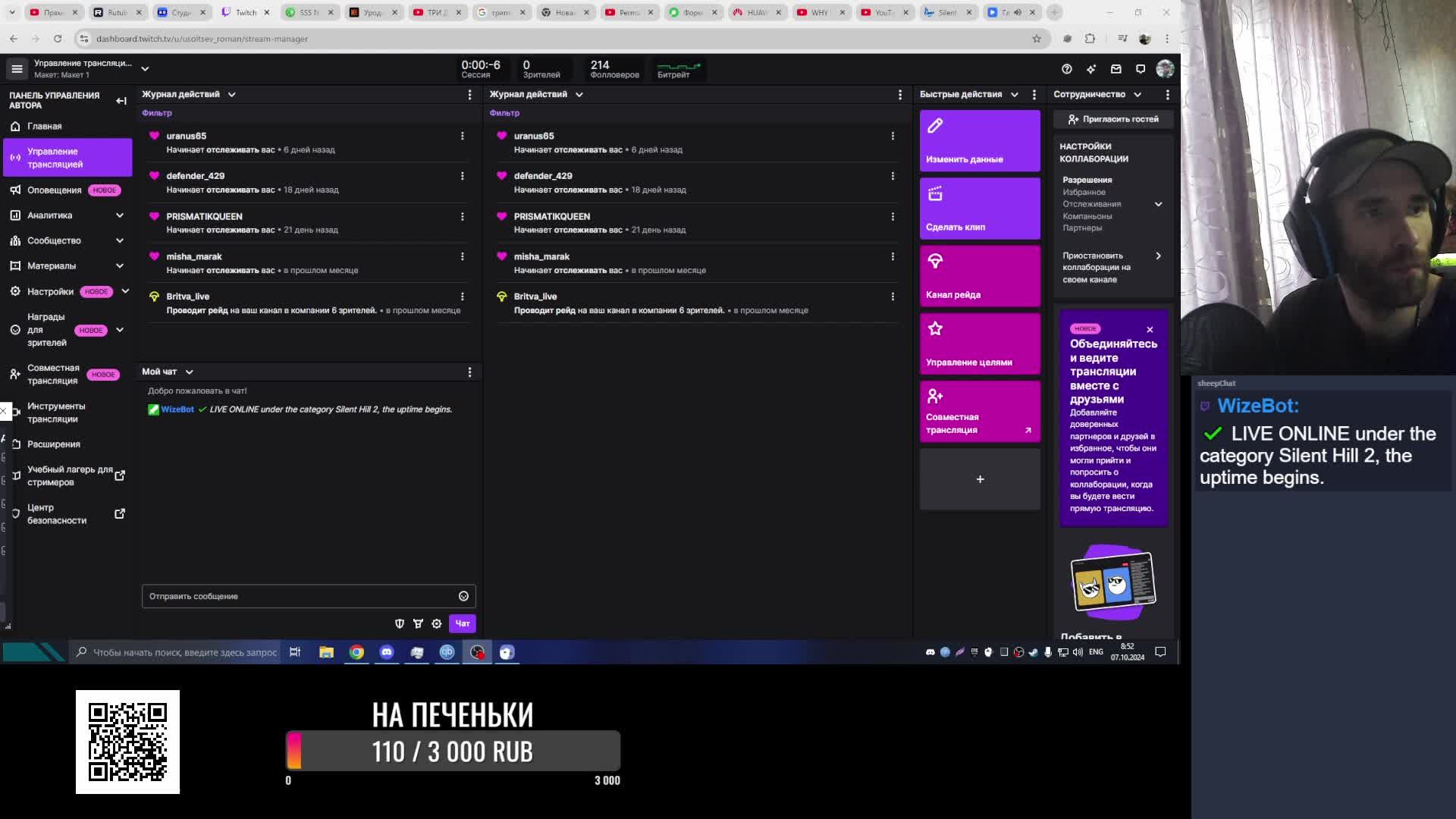Click the Invite guests button

tap(1112, 119)
